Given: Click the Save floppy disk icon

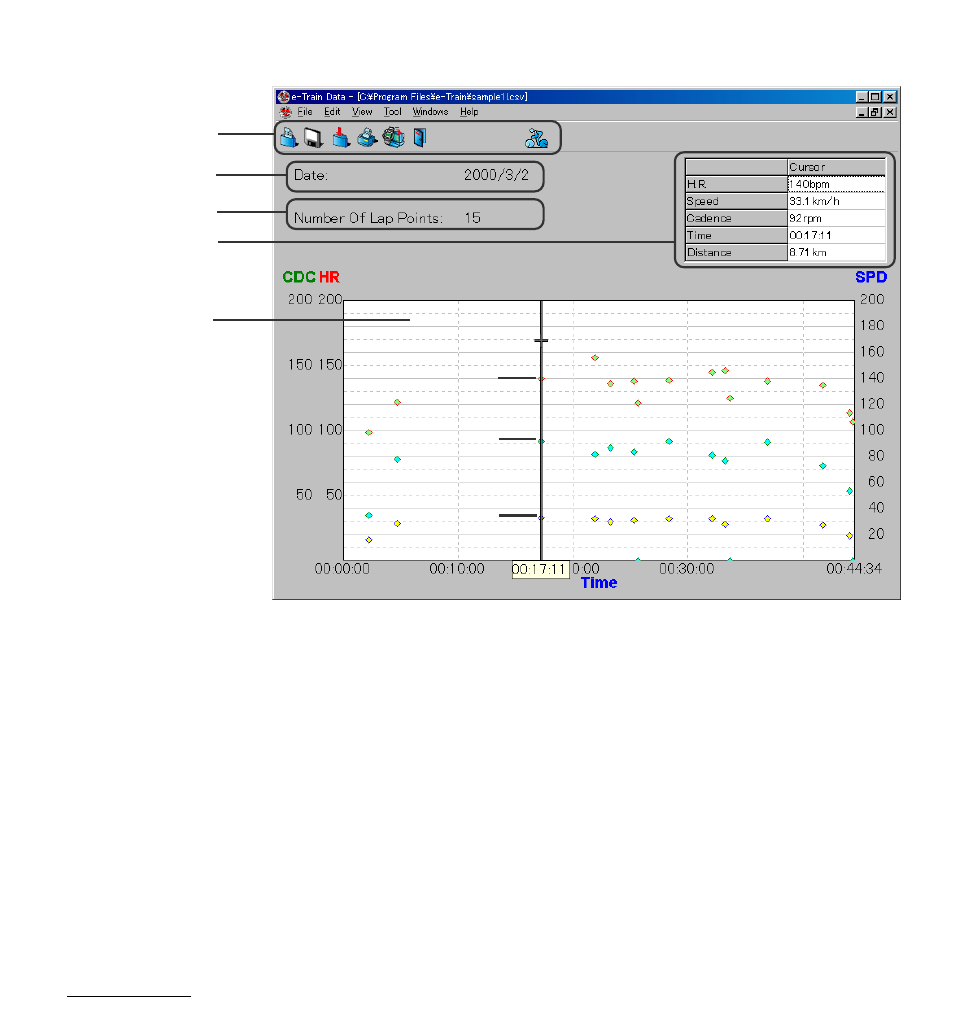Looking at the screenshot, I should tap(314, 138).
